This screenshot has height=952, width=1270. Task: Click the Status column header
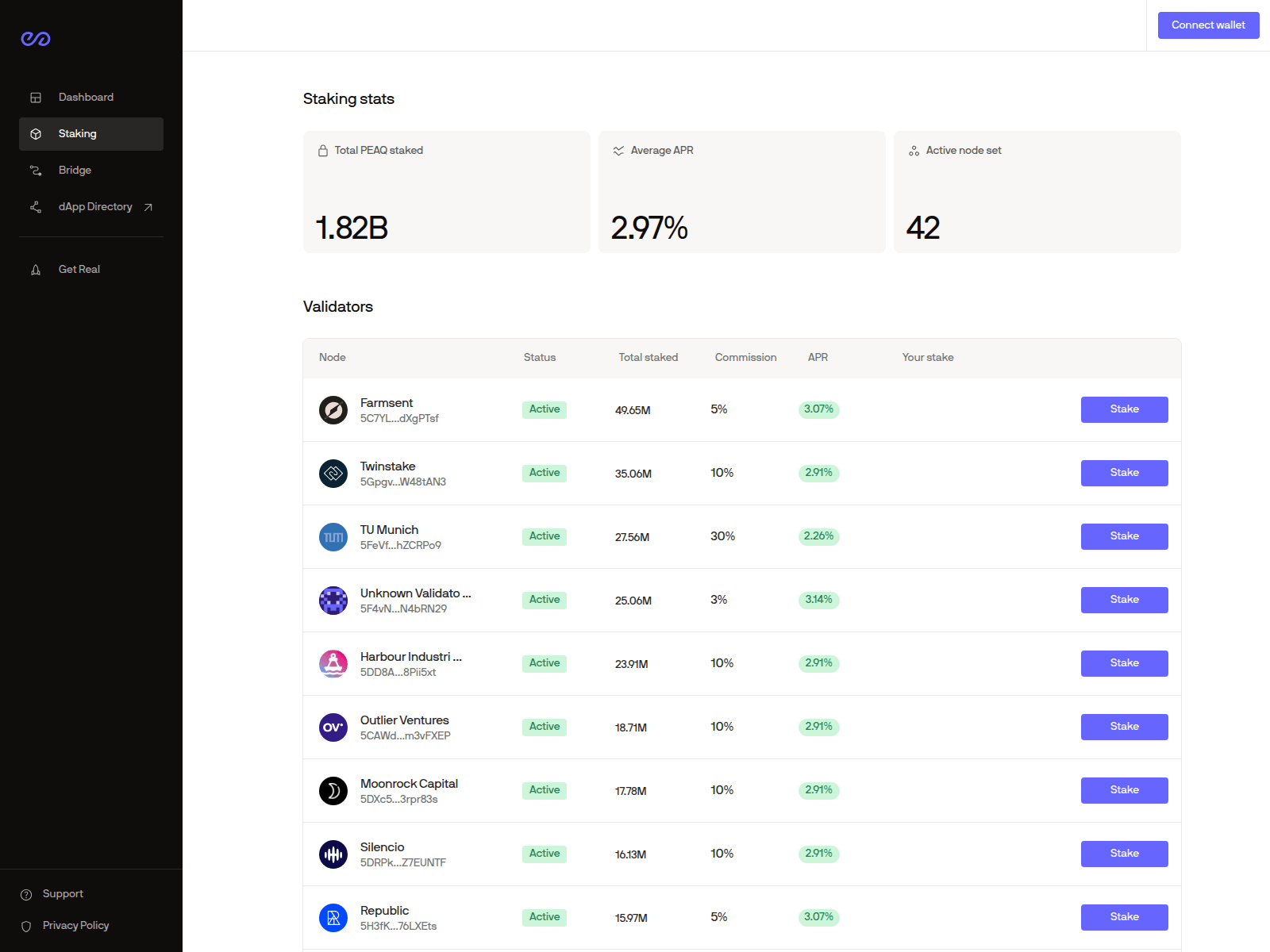pos(540,358)
